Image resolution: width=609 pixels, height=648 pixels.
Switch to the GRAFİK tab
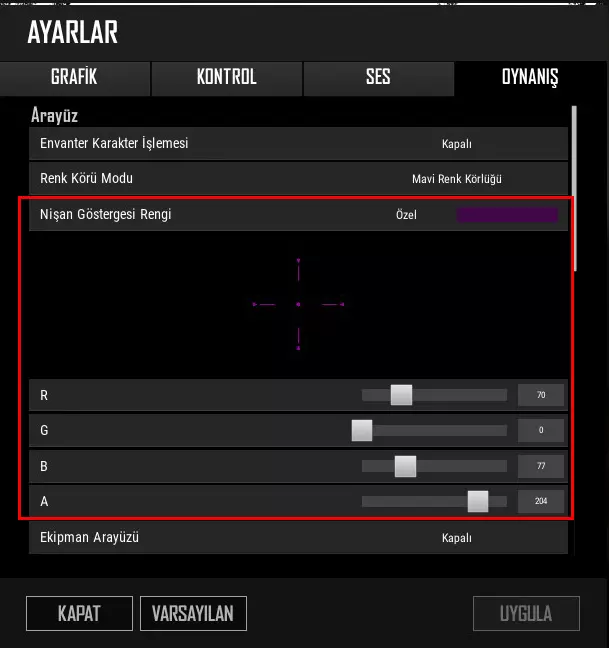point(75,79)
